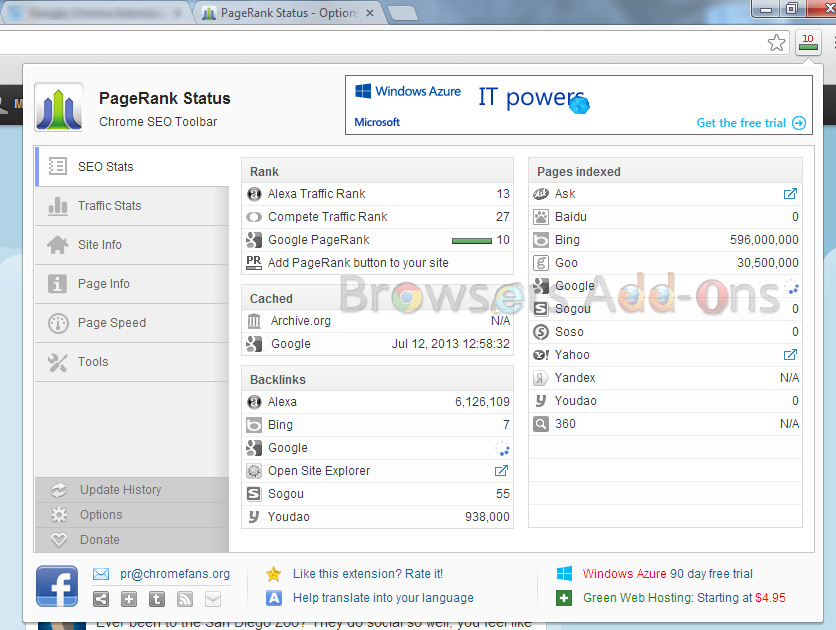This screenshot has width=836, height=630.
Task: Bookmark page with the star icon
Action: pyautogui.click(x=776, y=43)
